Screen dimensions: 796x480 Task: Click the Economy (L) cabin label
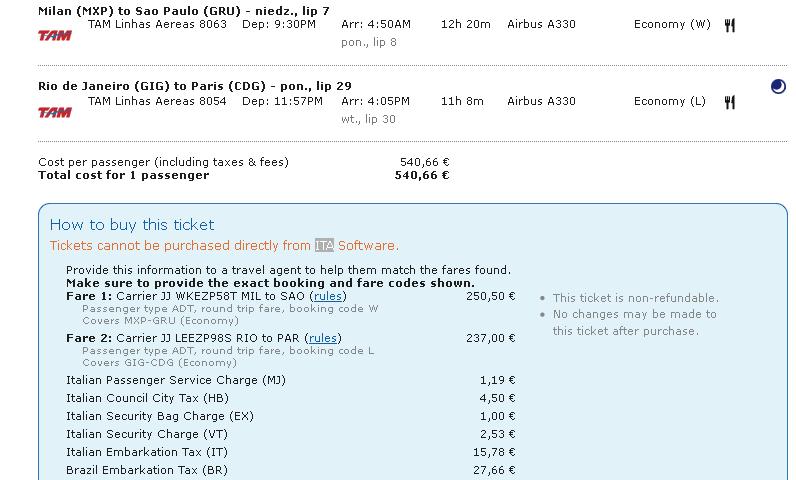(x=670, y=101)
